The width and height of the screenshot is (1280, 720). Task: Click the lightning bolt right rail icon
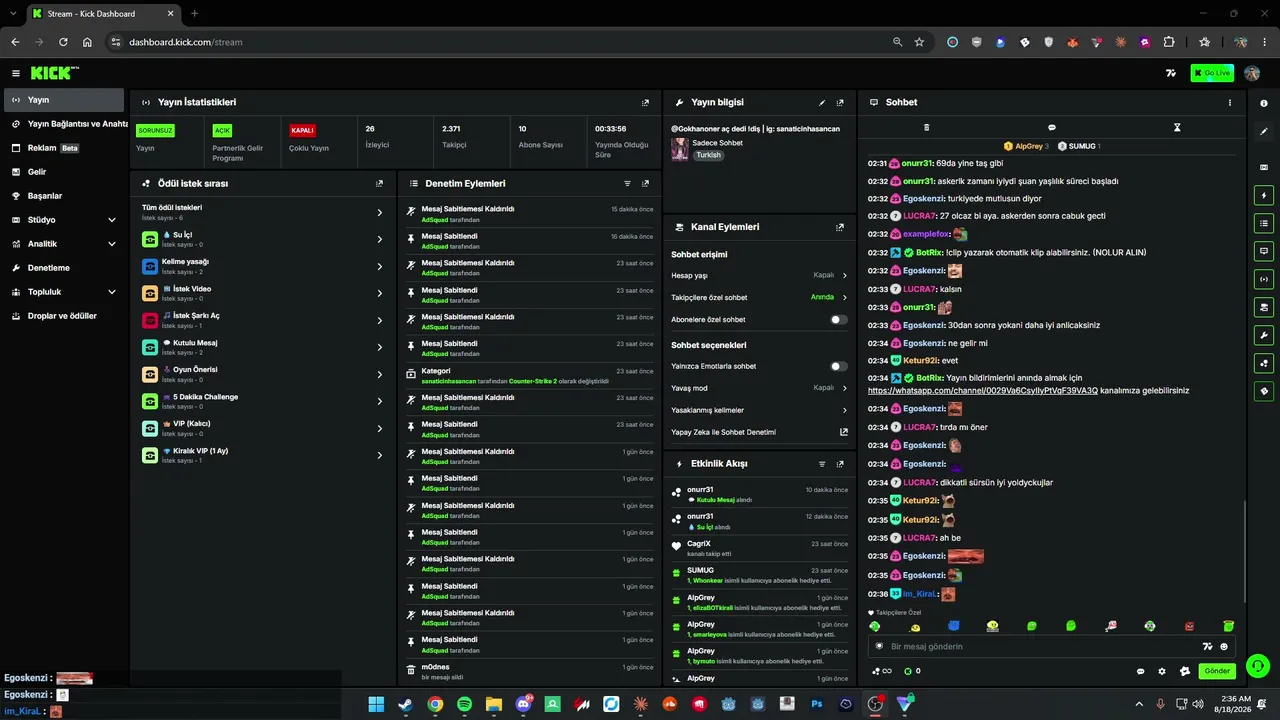1264,196
